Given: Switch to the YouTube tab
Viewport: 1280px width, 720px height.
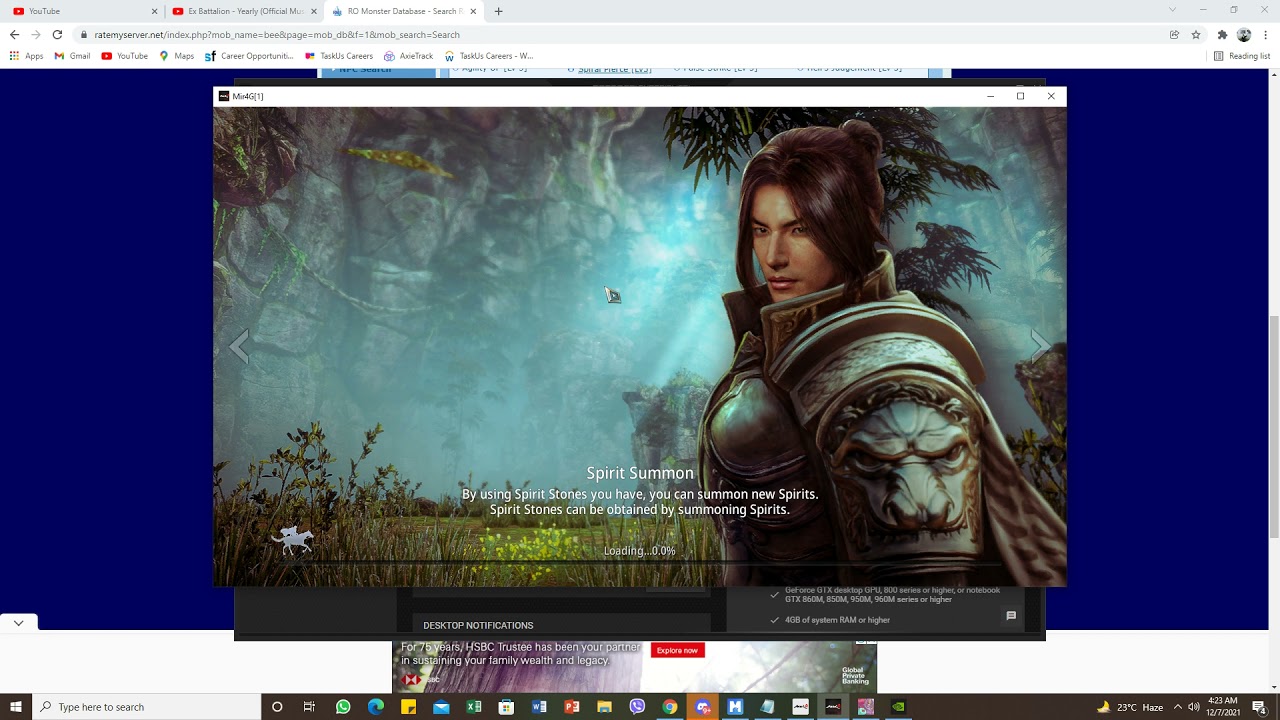Looking at the screenshot, I should (84, 11).
